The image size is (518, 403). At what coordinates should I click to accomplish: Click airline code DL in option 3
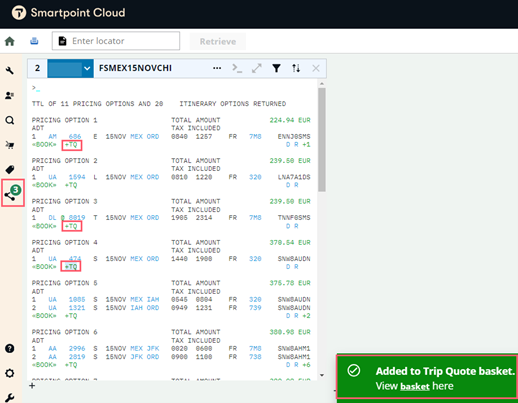pos(52,218)
